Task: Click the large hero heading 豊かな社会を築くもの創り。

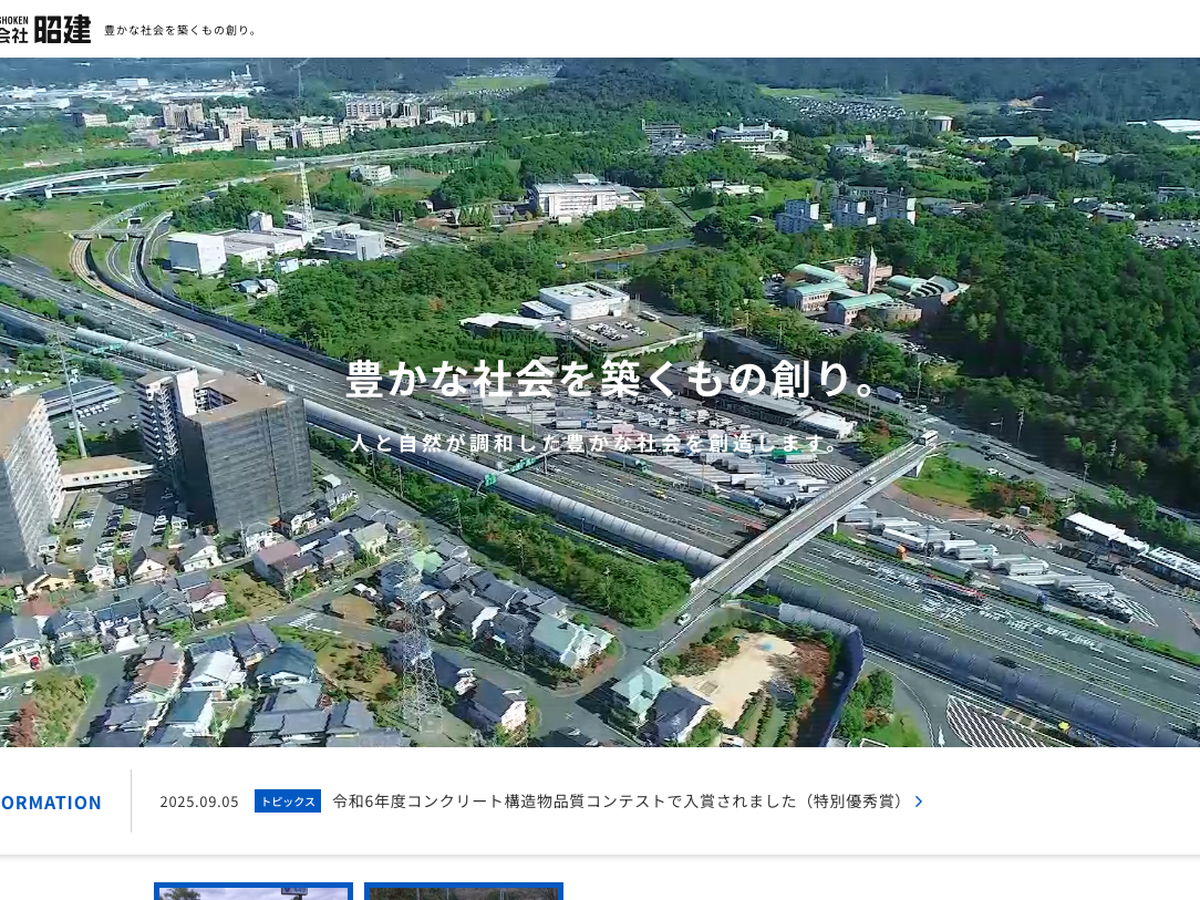Action: tap(612, 379)
